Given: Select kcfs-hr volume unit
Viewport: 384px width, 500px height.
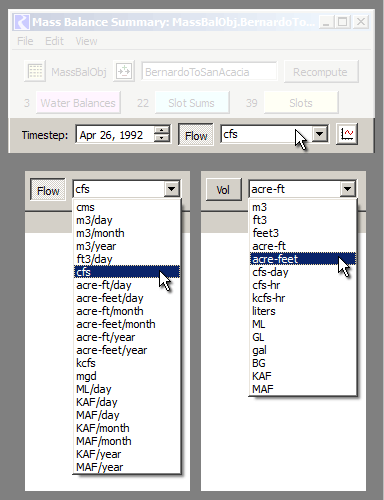Looking at the screenshot, I should pyautogui.click(x=303, y=298).
